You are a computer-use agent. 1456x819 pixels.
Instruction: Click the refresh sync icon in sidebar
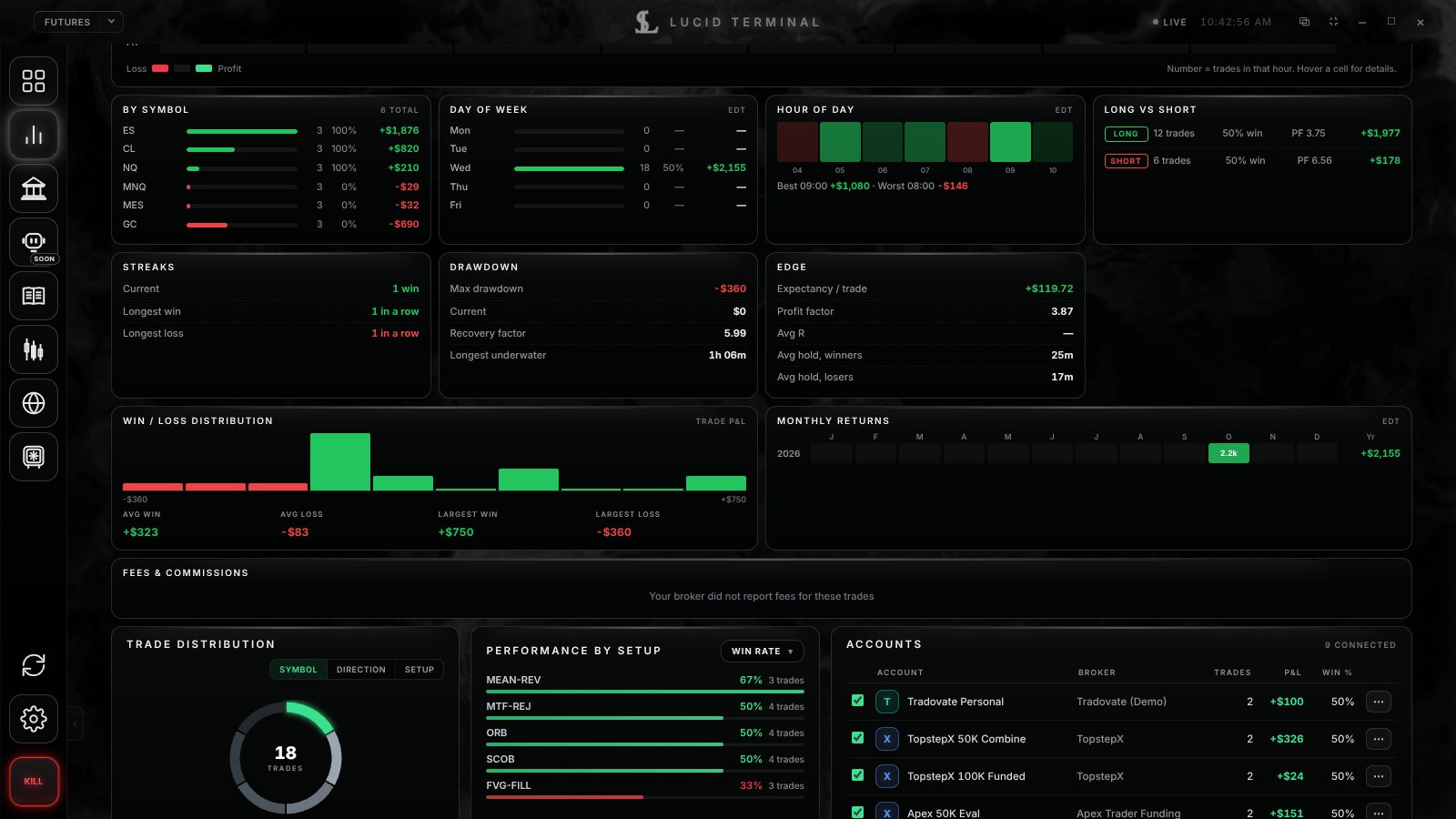(34, 665)
